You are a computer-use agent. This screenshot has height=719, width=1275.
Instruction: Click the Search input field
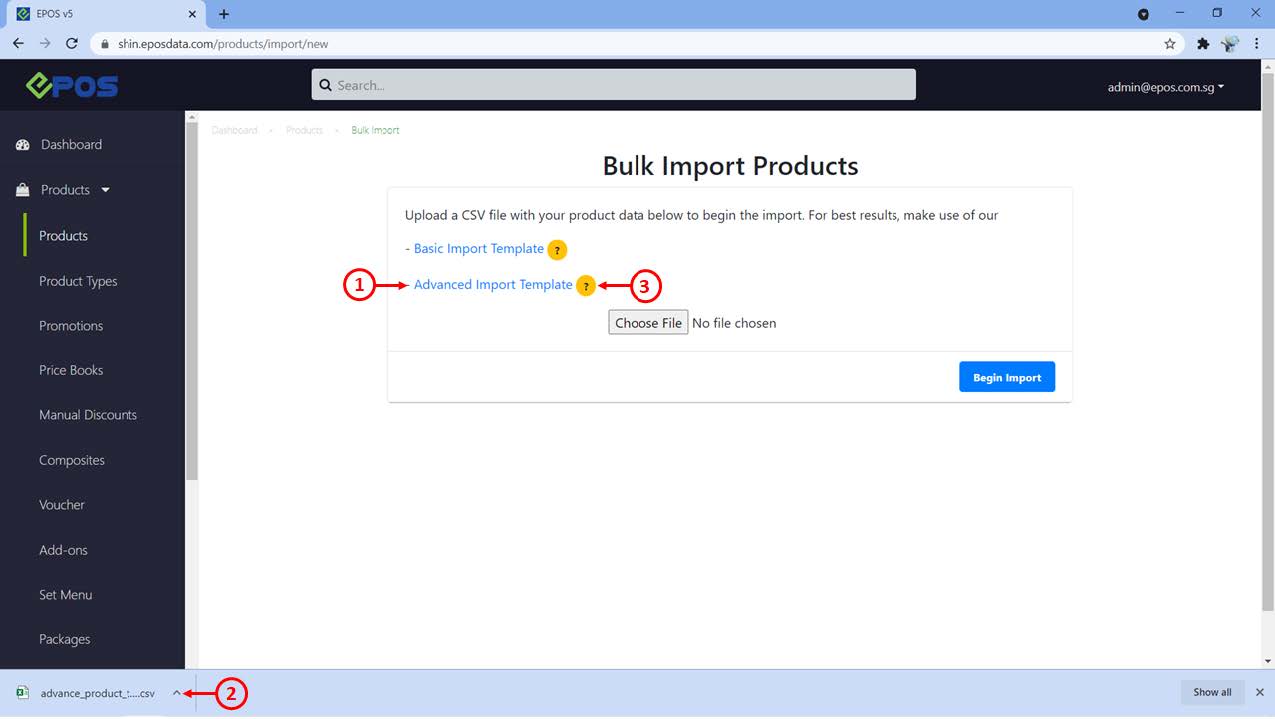[x=613, y=85]
